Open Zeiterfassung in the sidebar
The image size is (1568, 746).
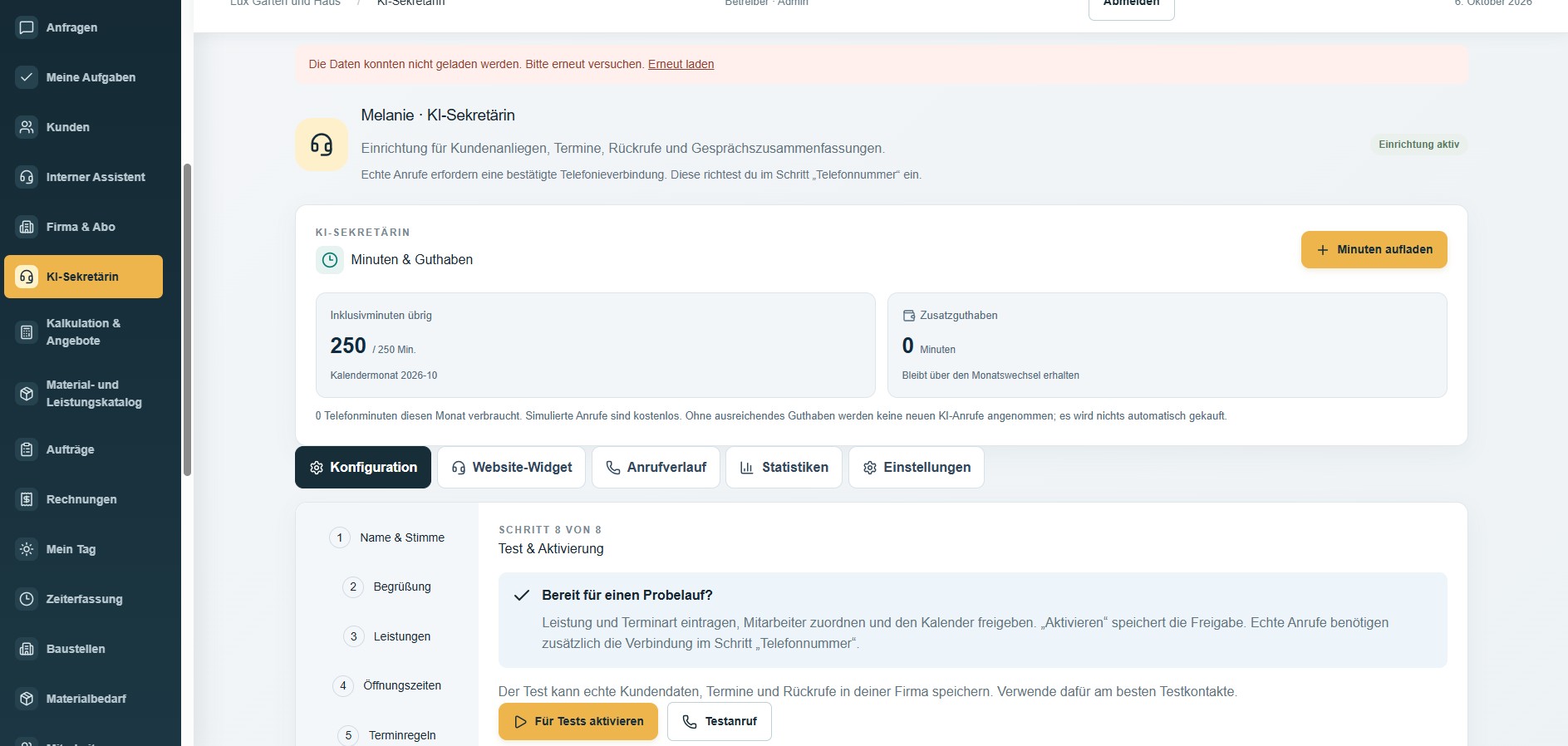pos(83,599)
